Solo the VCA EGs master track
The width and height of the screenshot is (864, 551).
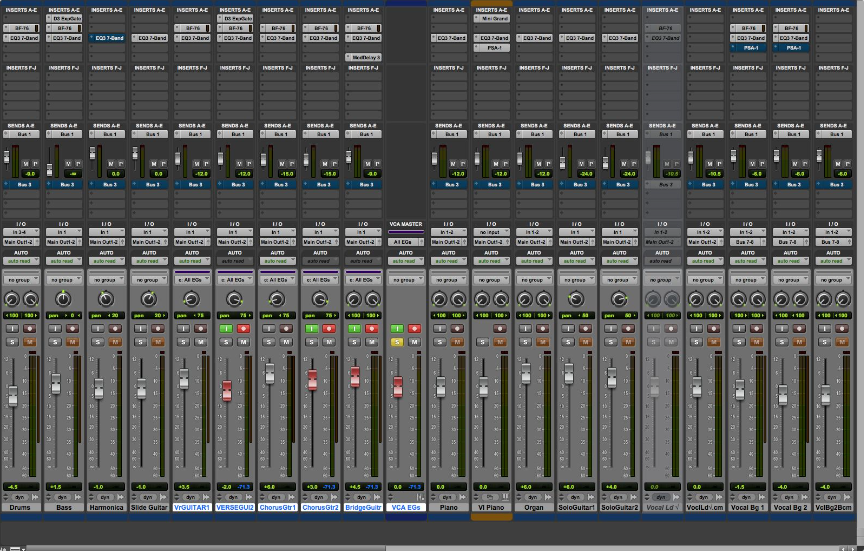click(397, 342)
